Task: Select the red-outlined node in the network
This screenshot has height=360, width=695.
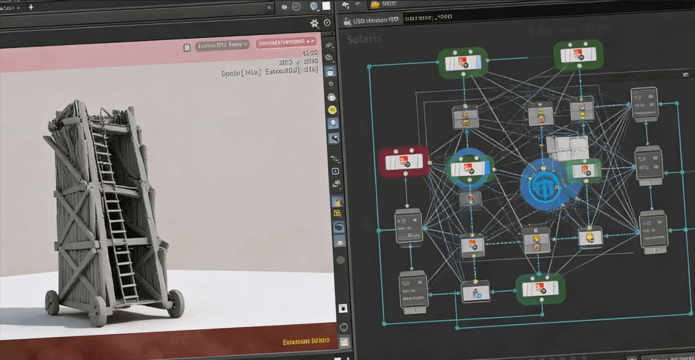Action: [x=404, y=162]
